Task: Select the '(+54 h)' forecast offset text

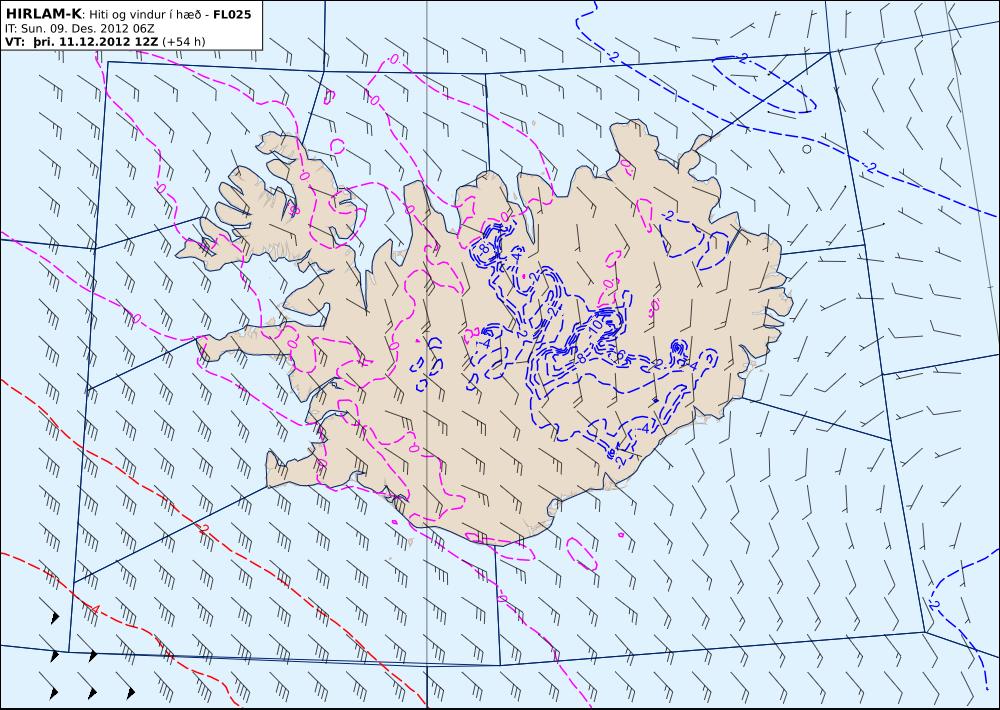Action: tap(184, 42)
